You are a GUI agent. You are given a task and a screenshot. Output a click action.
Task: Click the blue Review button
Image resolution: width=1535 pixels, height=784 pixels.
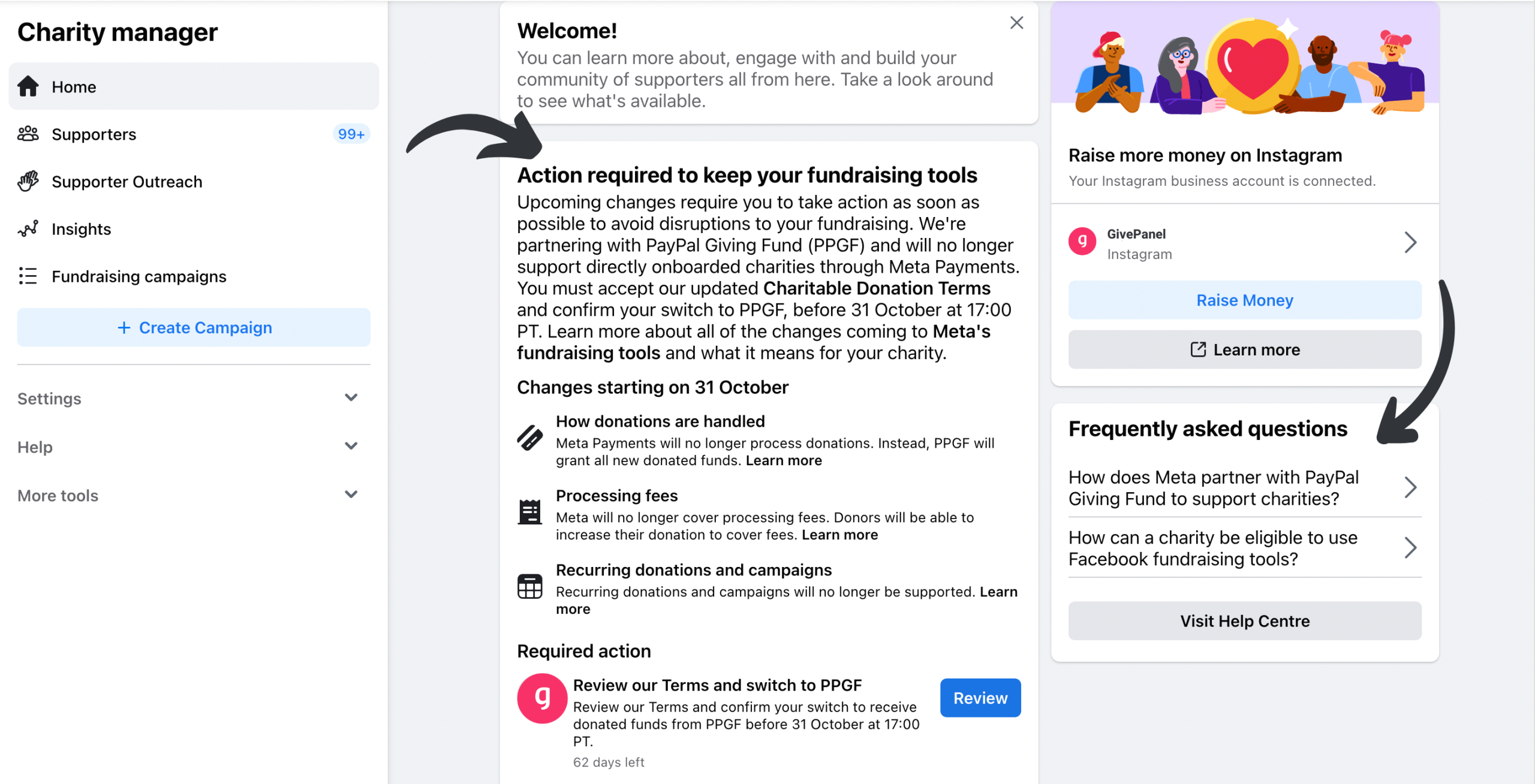[980, 698]
